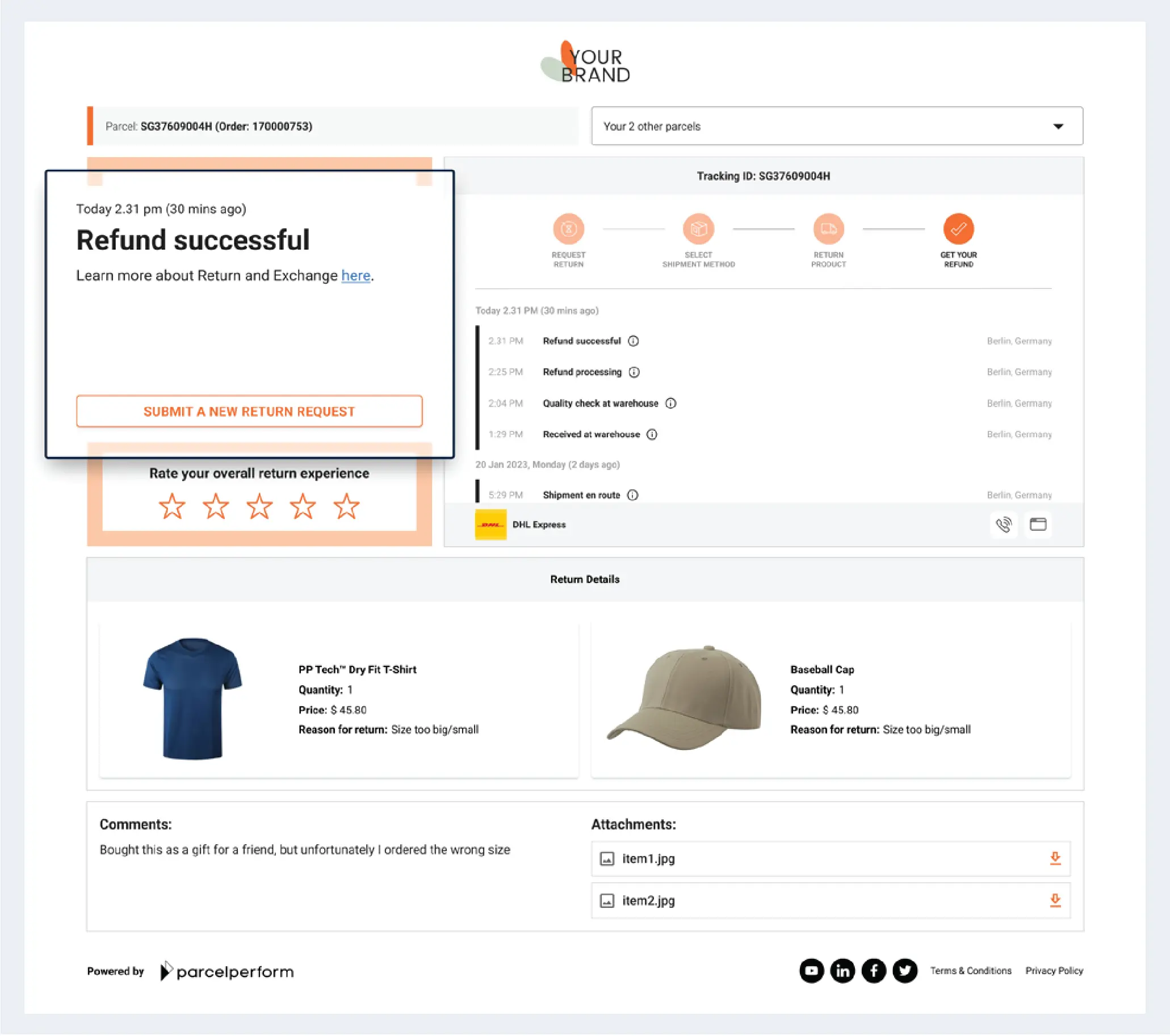
Task: Click the item2.jpg file name
Action: pos(648,901)
